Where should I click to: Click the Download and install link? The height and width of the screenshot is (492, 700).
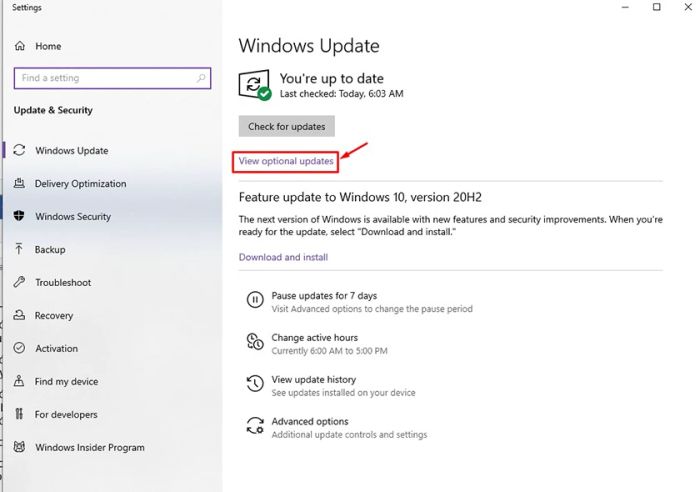tap(283, 257)
